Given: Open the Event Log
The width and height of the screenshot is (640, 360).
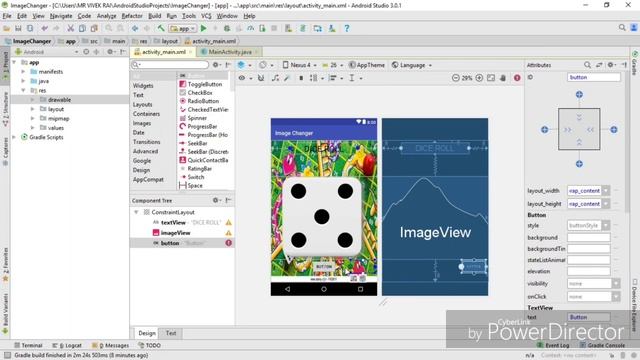Looking at the screenshot, I should (x=553, y=345).
